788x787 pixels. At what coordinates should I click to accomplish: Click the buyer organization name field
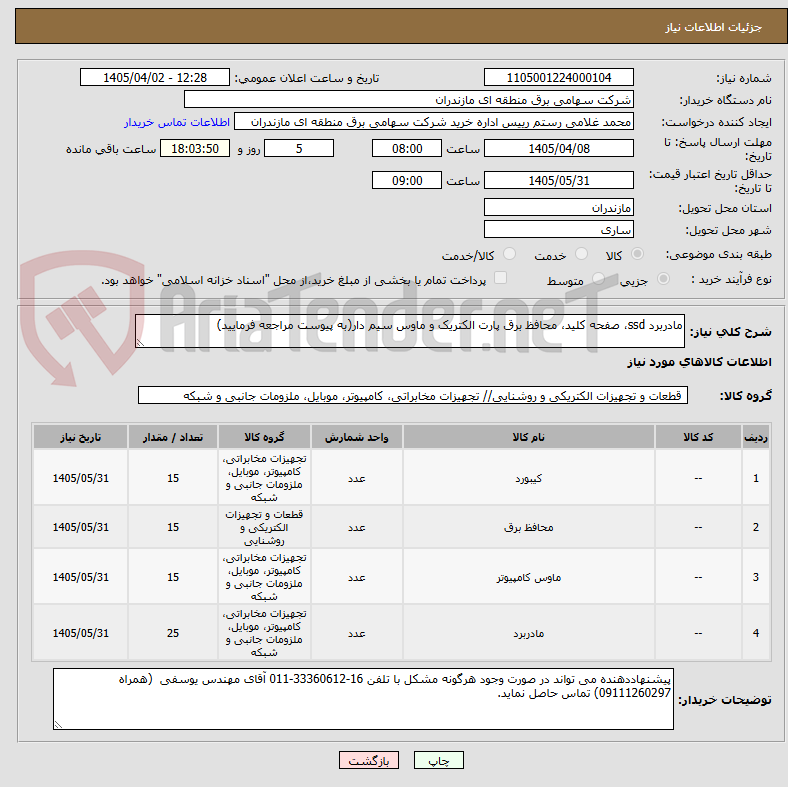click(x=409, y=100)
